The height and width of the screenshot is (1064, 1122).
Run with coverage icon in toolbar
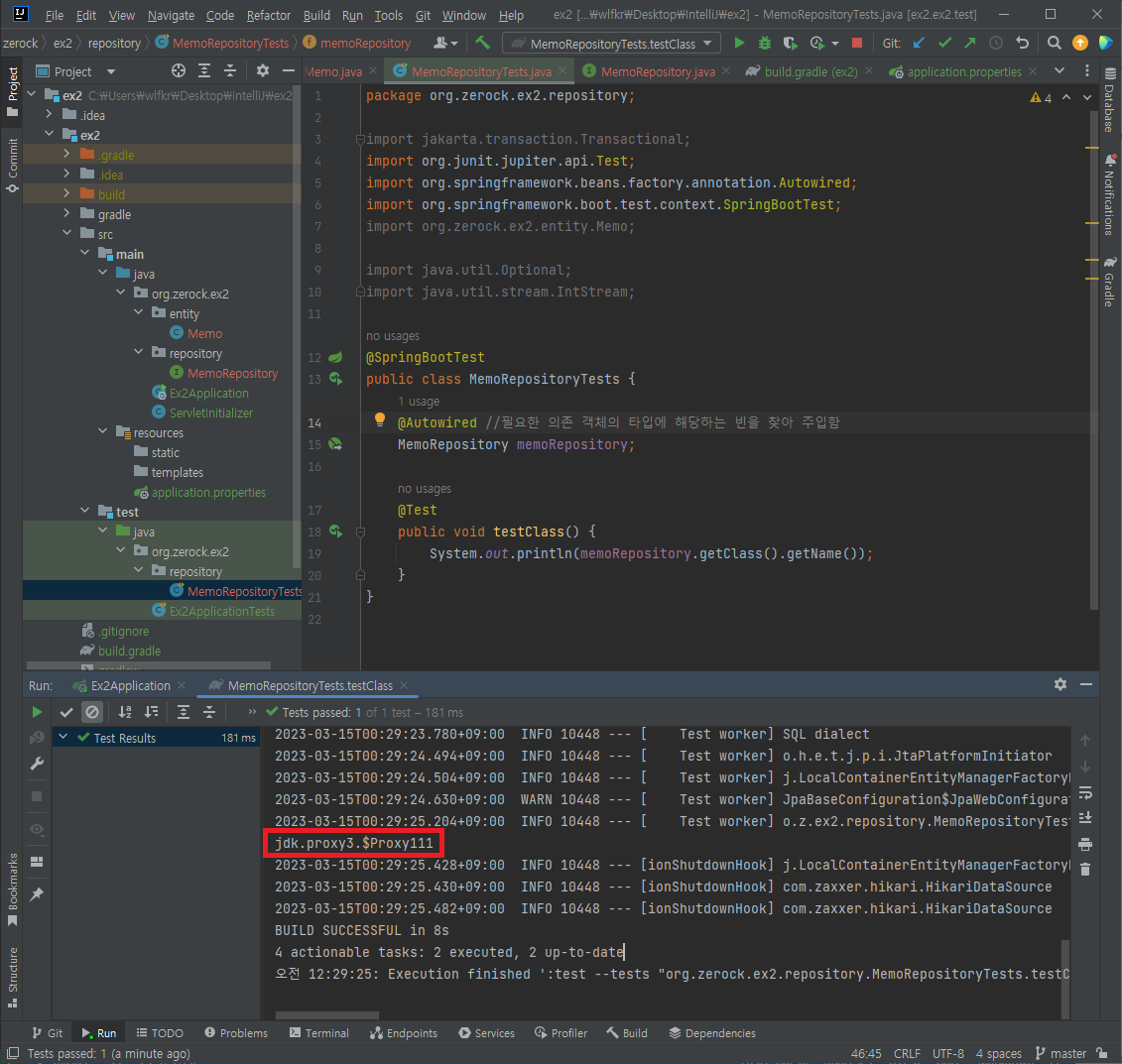coord(790,43)
